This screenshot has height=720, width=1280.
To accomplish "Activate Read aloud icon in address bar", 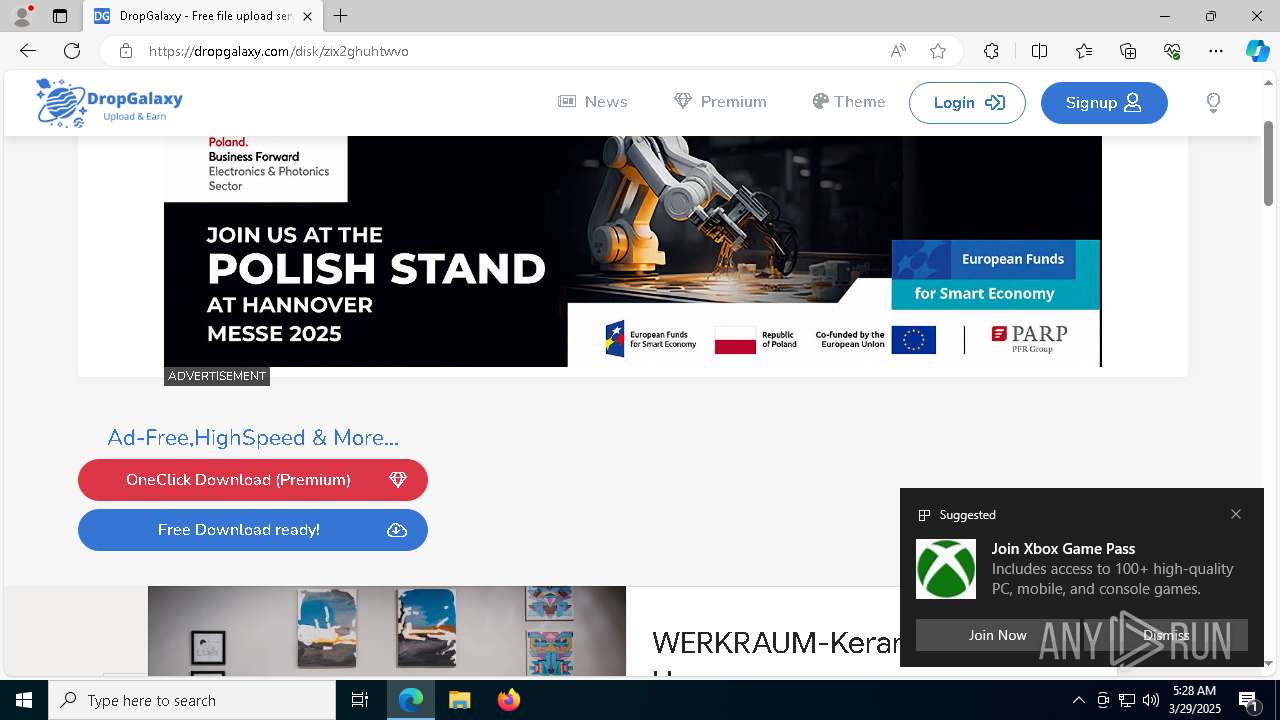I will [x=898, y=51].
